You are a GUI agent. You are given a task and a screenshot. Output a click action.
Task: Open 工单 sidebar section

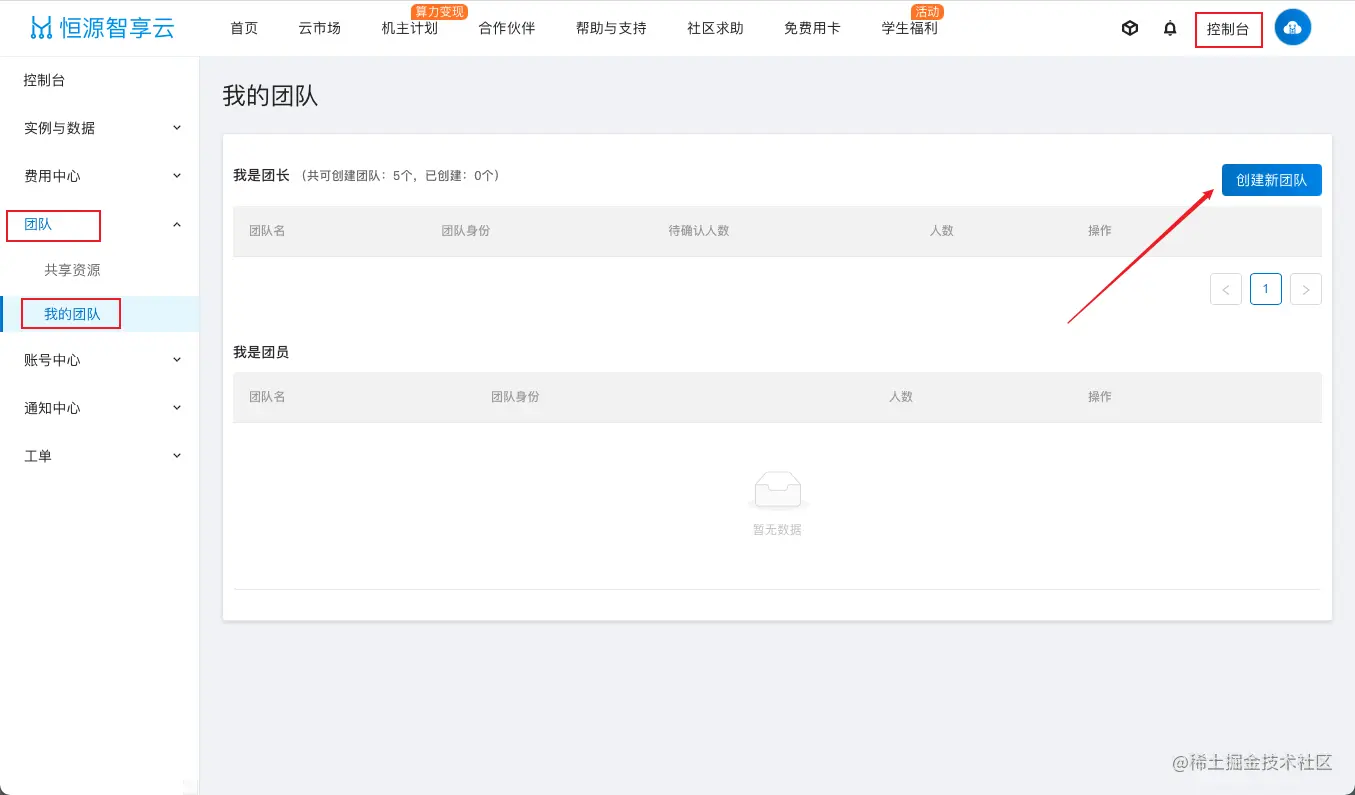[x=38, y=456]
